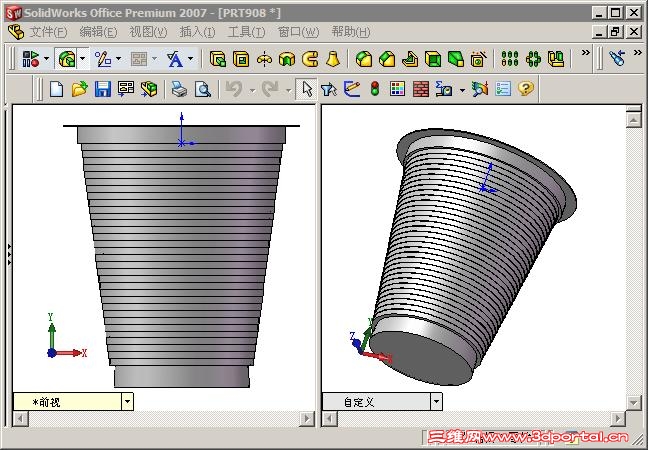This screenshot has height=450, width=648.
Task: Click right viewport's horizontal scroll-right arrow
Action: (618, 419)
